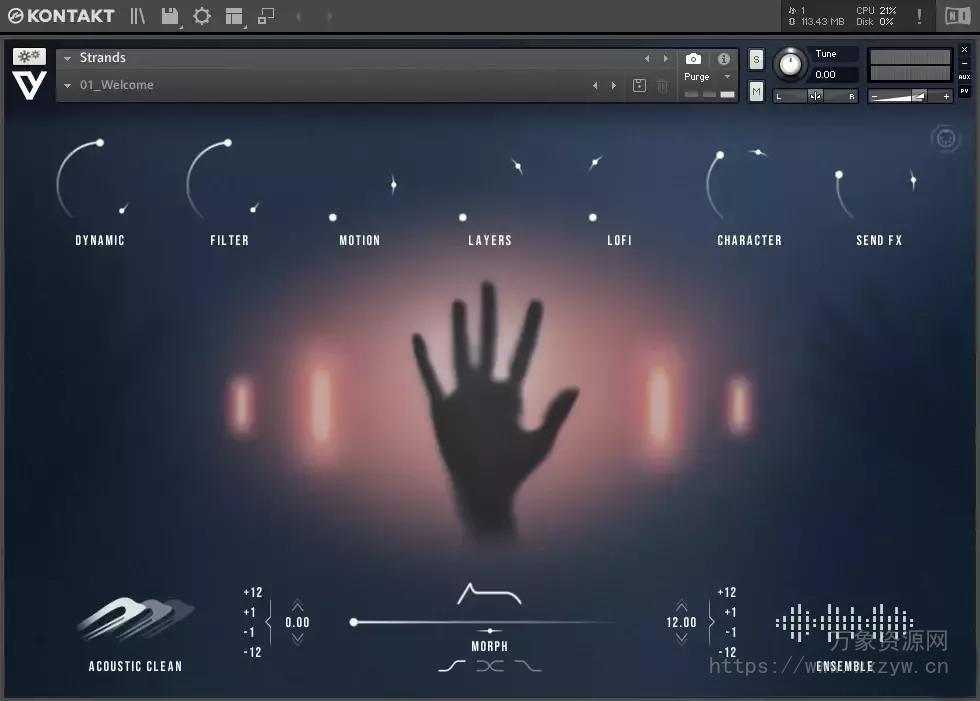Open the instrument info icon
Viewport: 980px width, 701px height.
724,58
